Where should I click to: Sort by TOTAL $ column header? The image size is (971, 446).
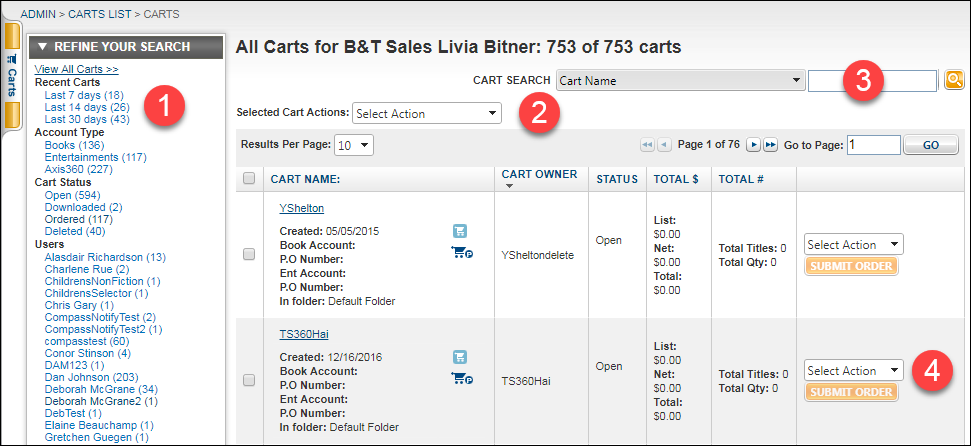pyautogui.click(x=676, y=179)
